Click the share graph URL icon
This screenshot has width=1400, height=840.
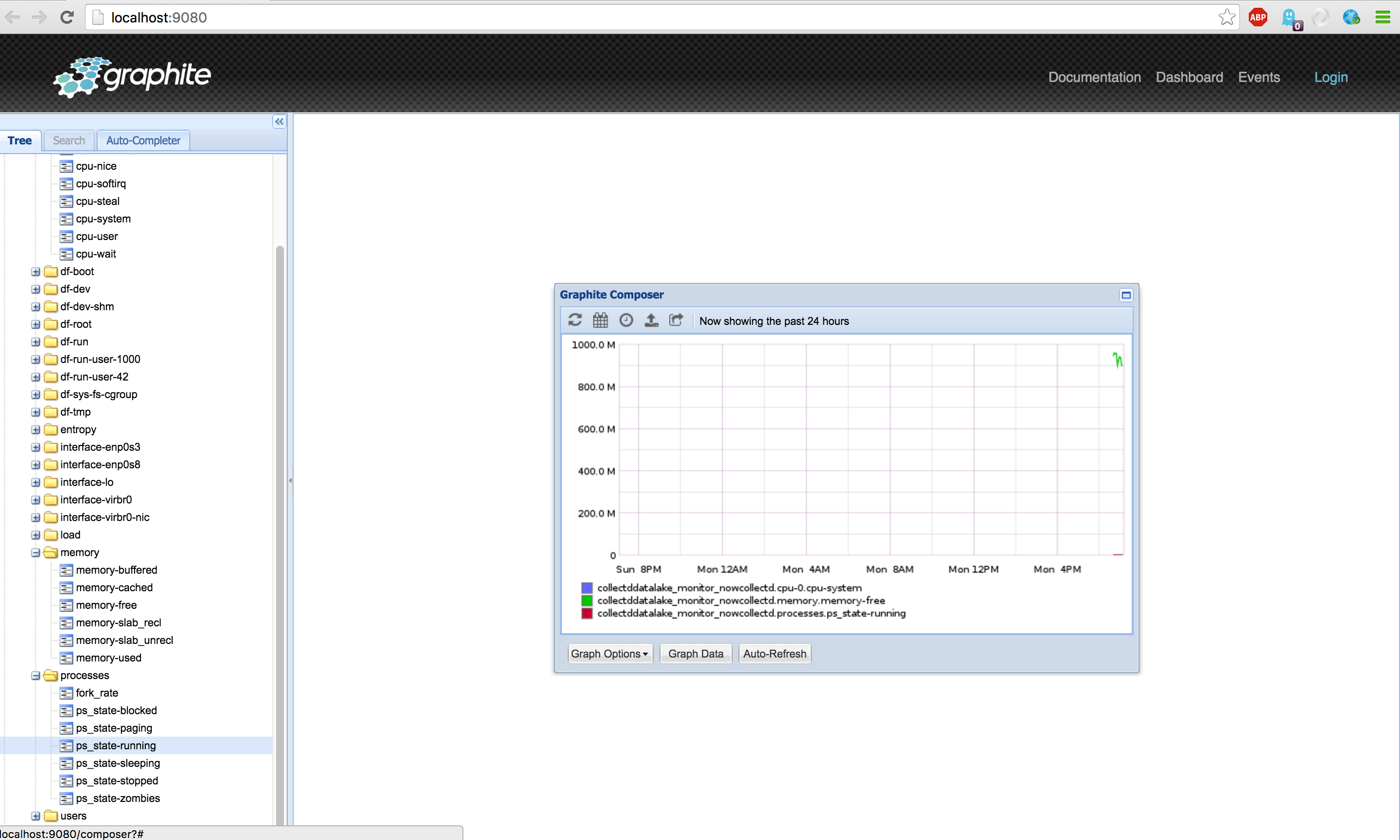[x=676, y=320]
